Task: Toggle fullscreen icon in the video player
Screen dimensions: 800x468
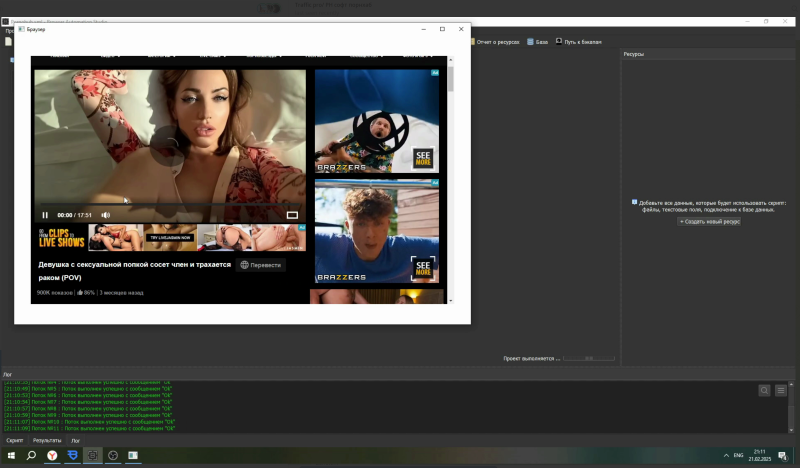Action: point(292,215)
